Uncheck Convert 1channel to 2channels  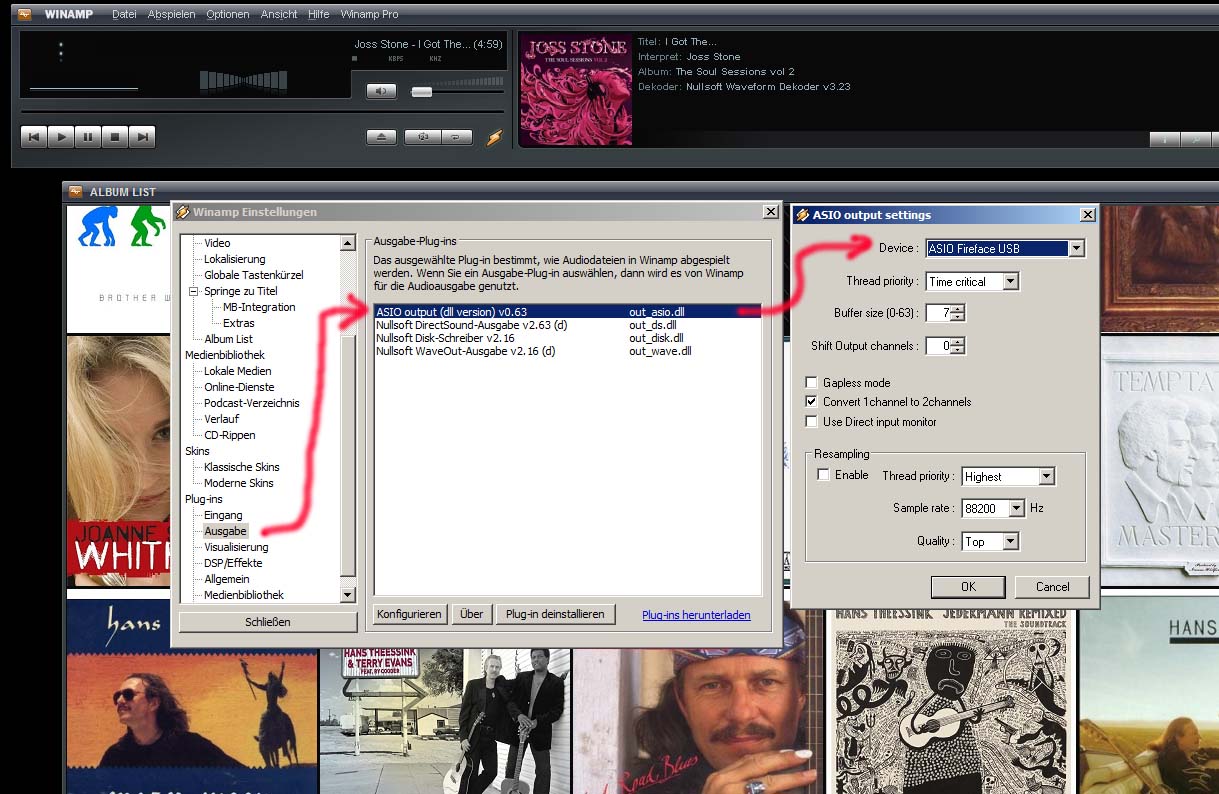(x=812, y=402)
